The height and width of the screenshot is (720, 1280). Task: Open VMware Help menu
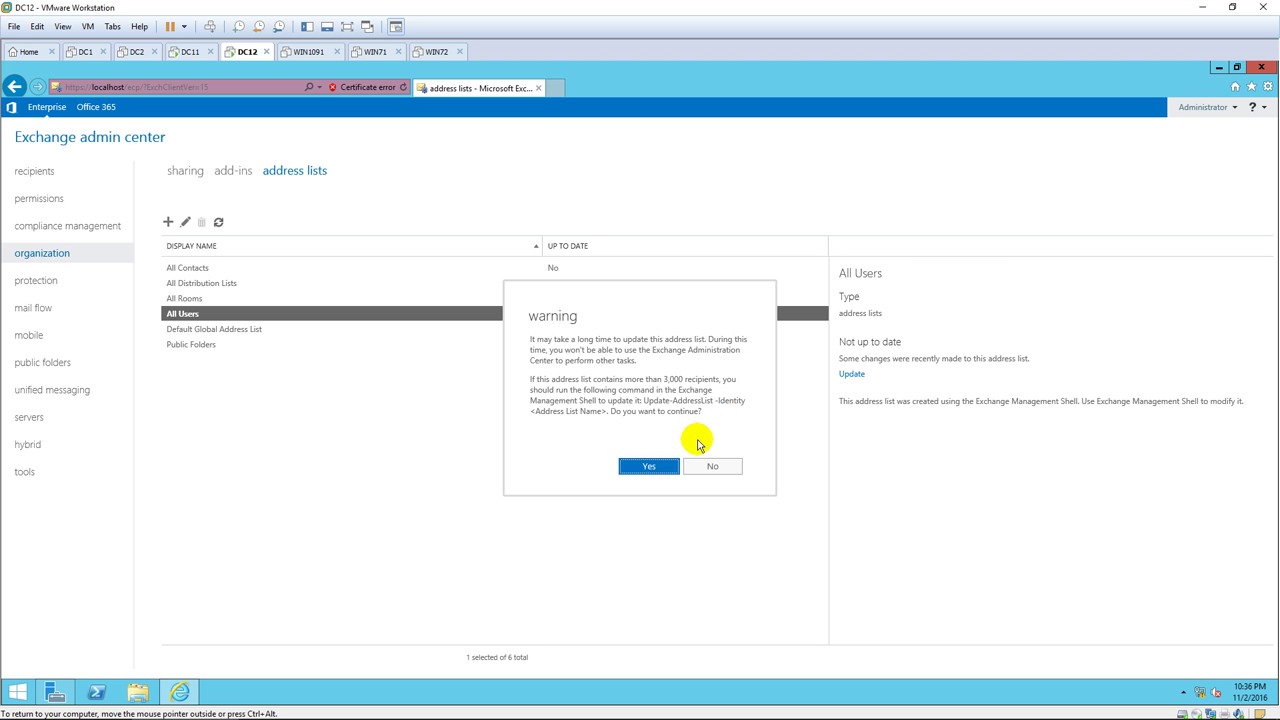[x=139, y=26]
